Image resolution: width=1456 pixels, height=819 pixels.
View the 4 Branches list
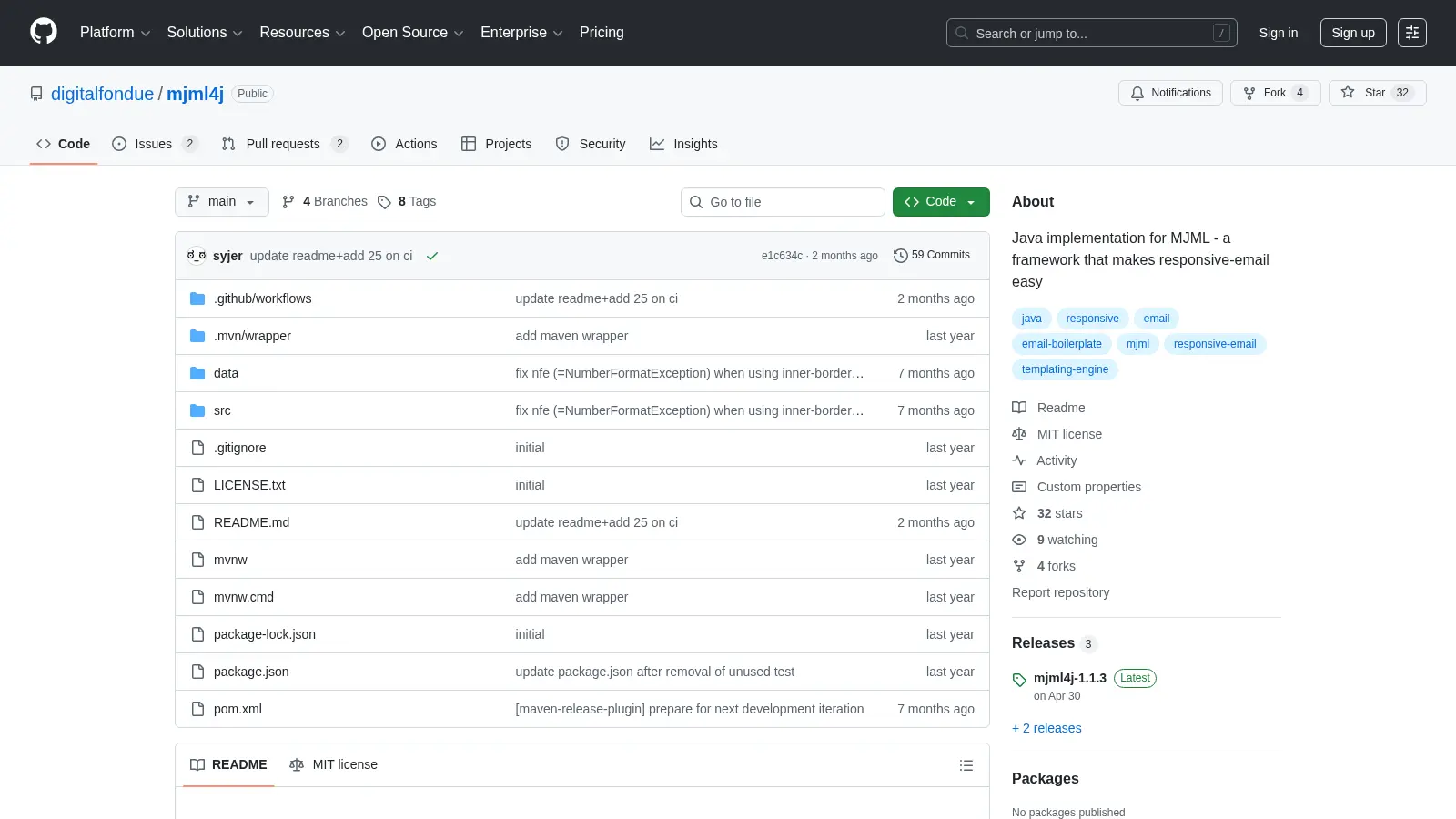pos(325,202)
